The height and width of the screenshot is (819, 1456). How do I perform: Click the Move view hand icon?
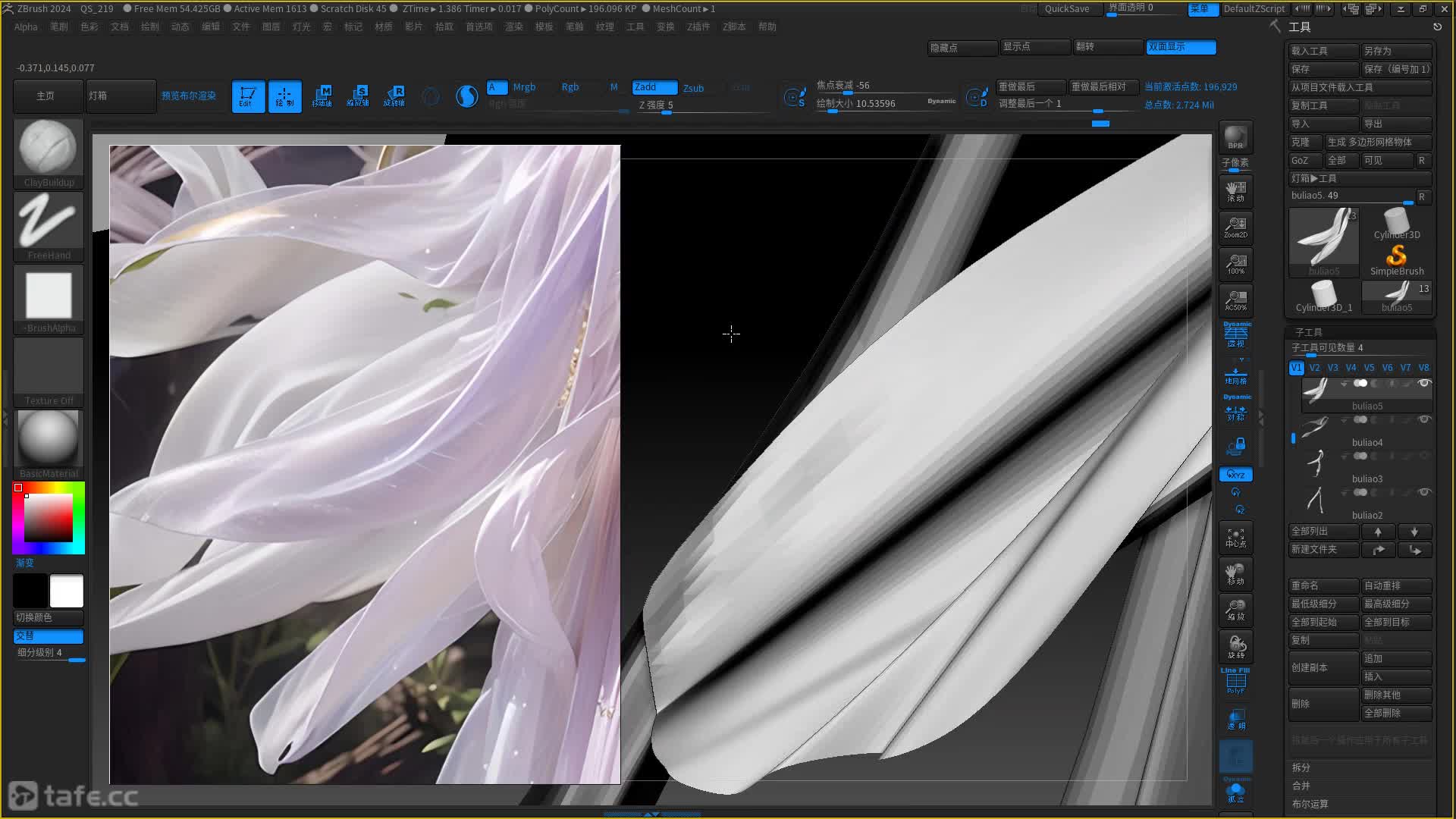point(1235,574)
